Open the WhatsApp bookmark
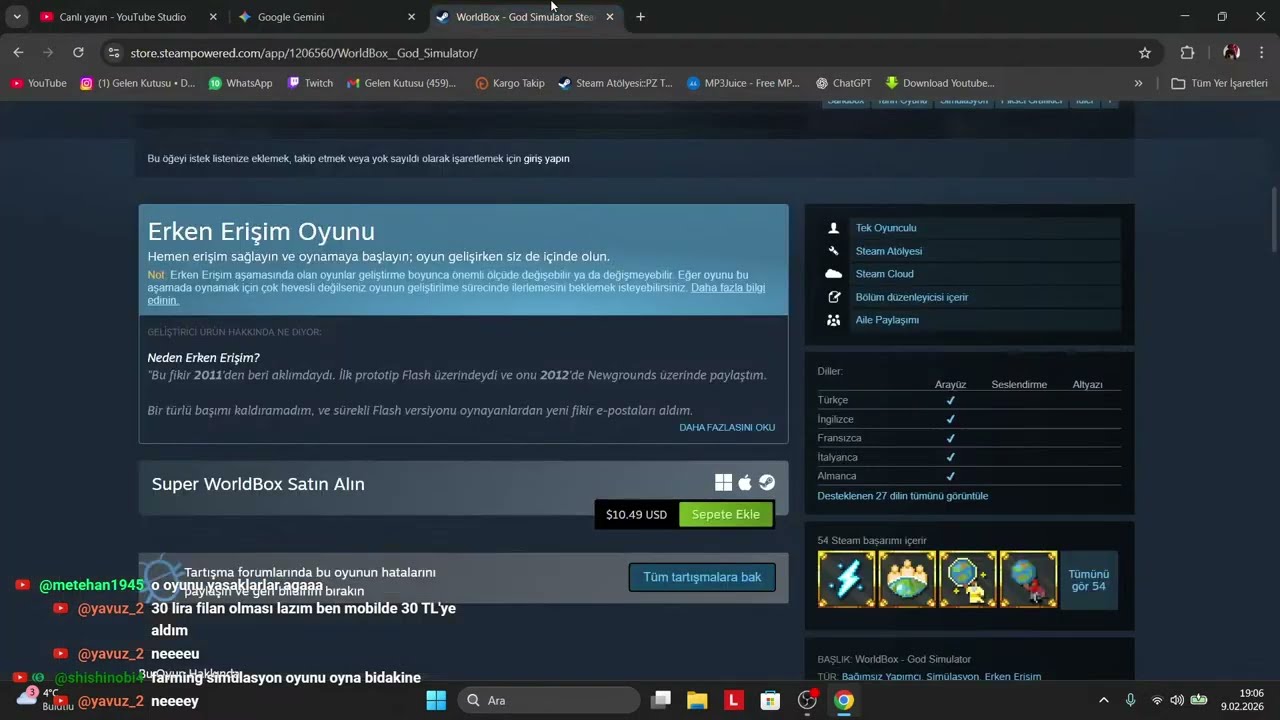Viewport: 1280px width, 720px height. pos(240,83)
